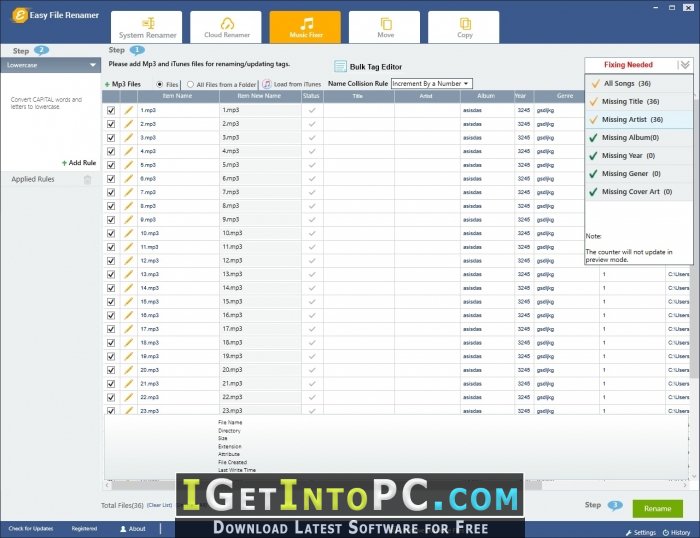Edit 3.mp3 with the pencil icon

(129, 138)
